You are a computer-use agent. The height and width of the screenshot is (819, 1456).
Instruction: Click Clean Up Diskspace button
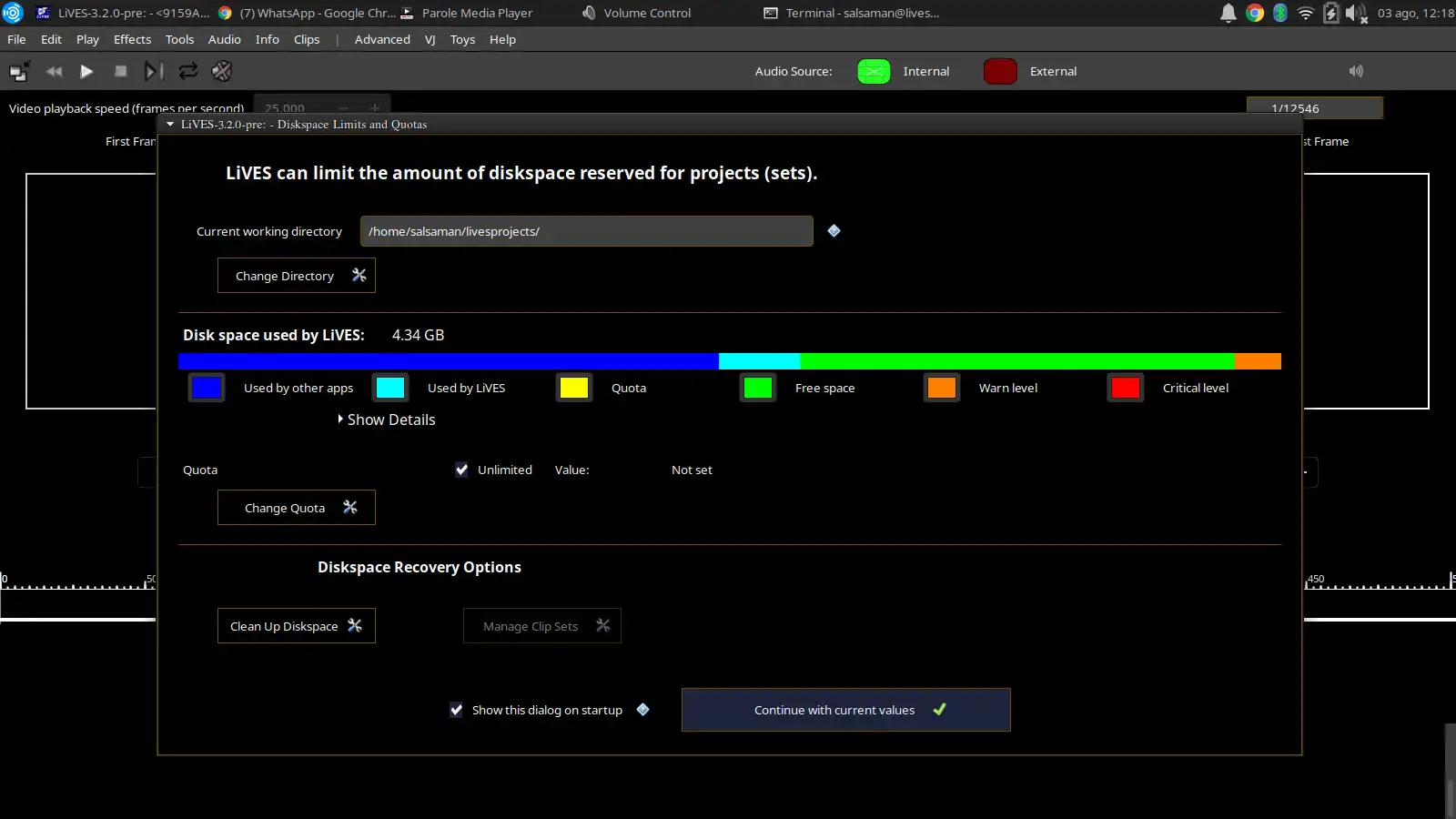click(297, 626)
